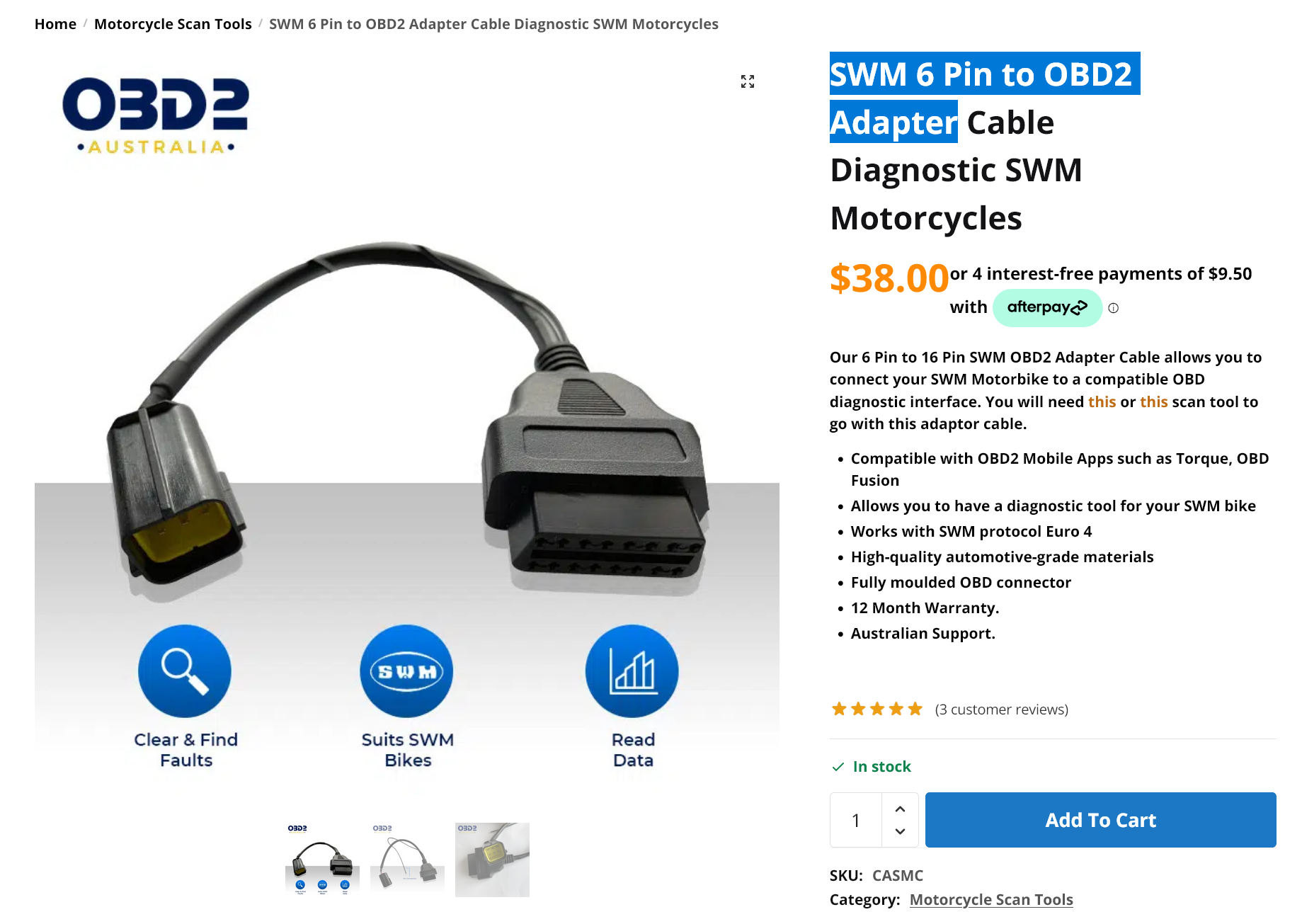Screen dimensions: 1302x924
Task: Open Motorcycle Scan Tools category link
Action: pos(991,900)
